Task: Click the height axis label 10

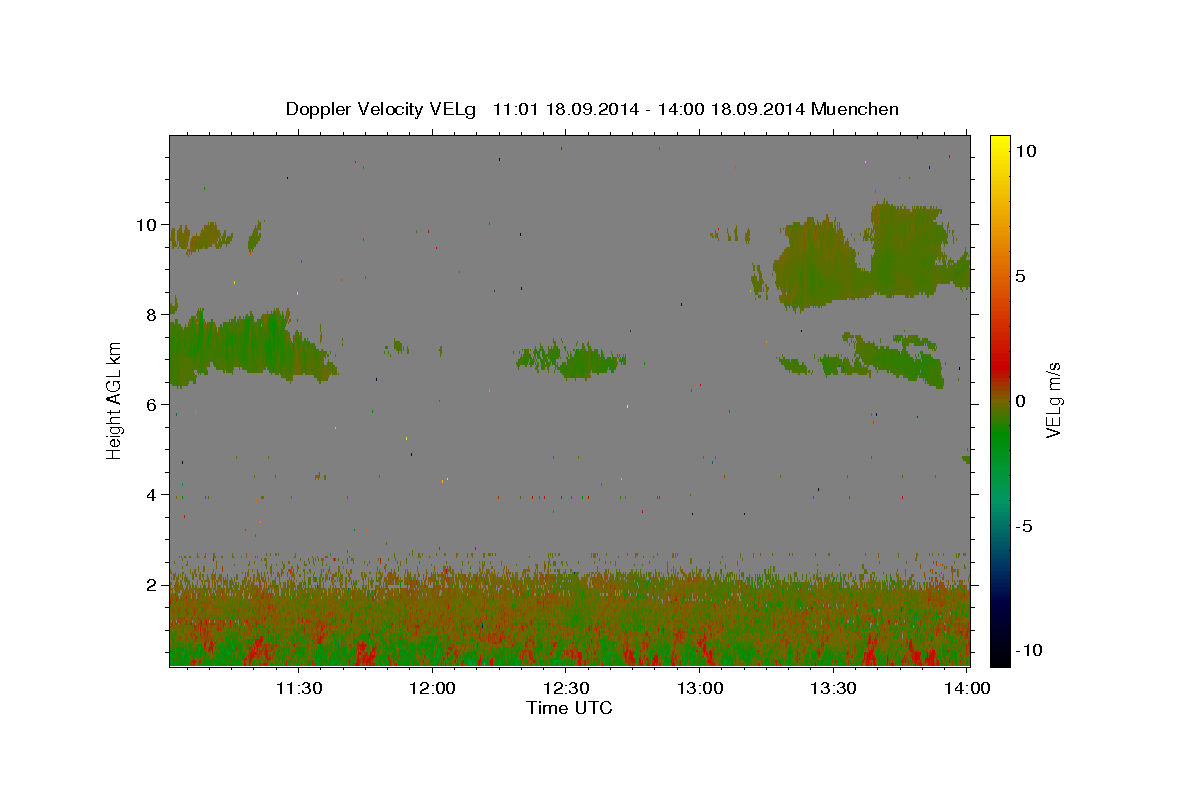Action: (149, 224)
